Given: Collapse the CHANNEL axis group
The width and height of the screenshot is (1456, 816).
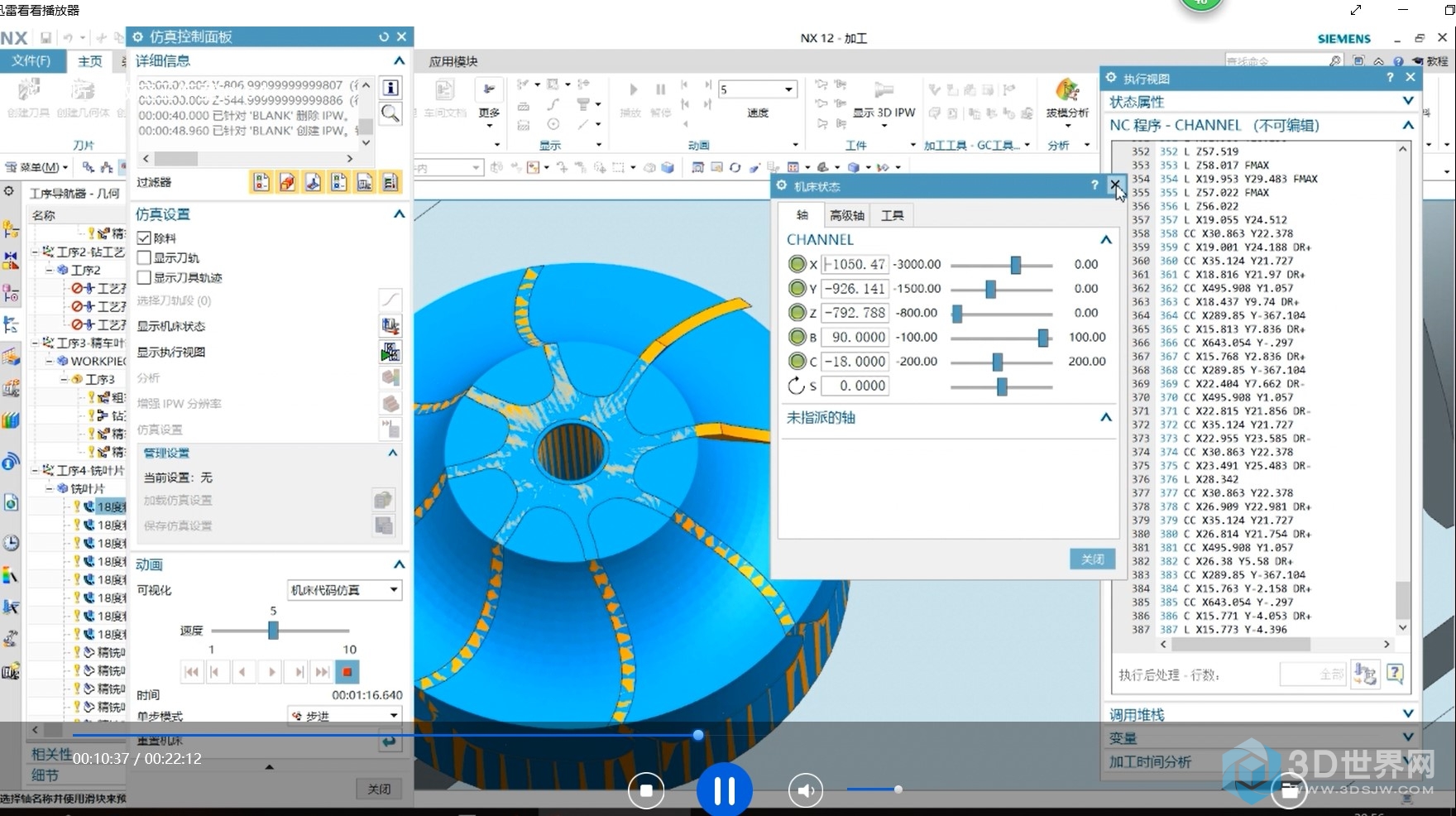Looking at the screenshot, I should pyautogui.click(x=1106, y=239).
